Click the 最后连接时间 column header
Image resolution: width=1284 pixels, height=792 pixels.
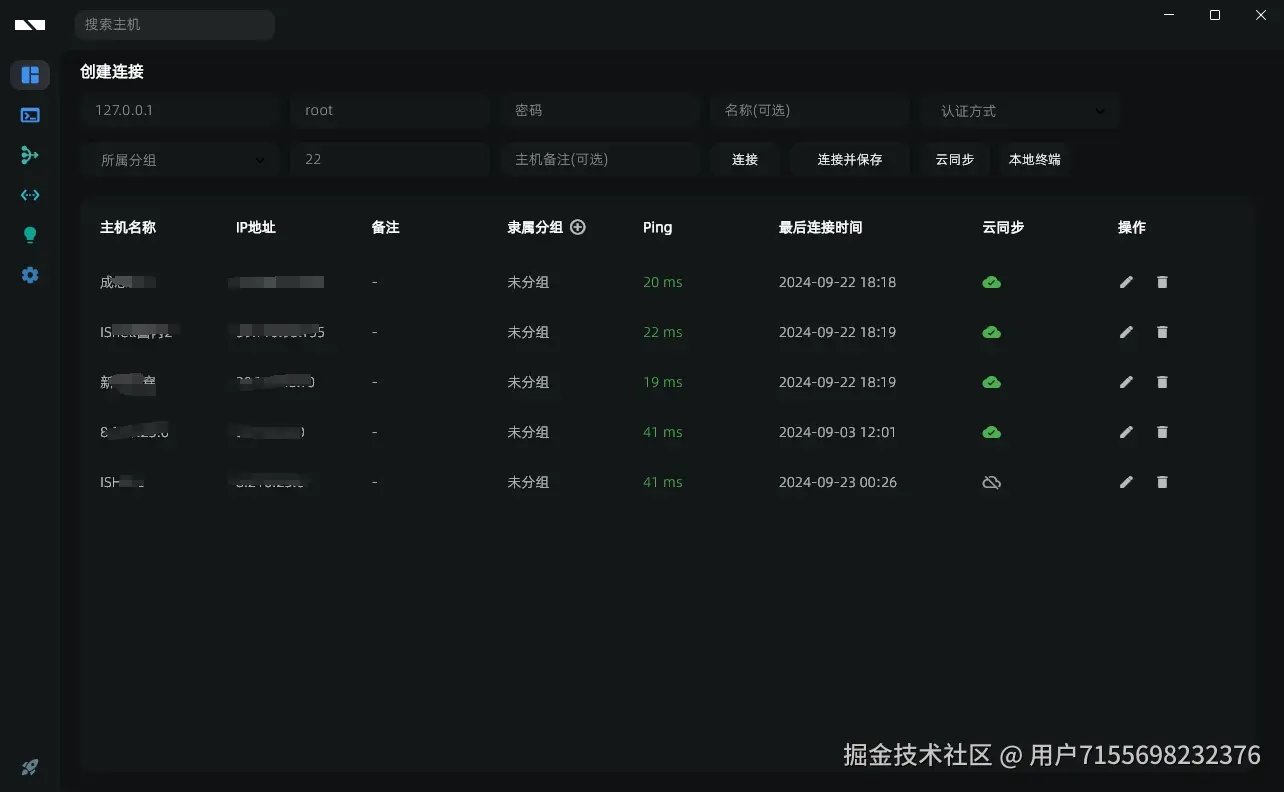pos(820,227)
